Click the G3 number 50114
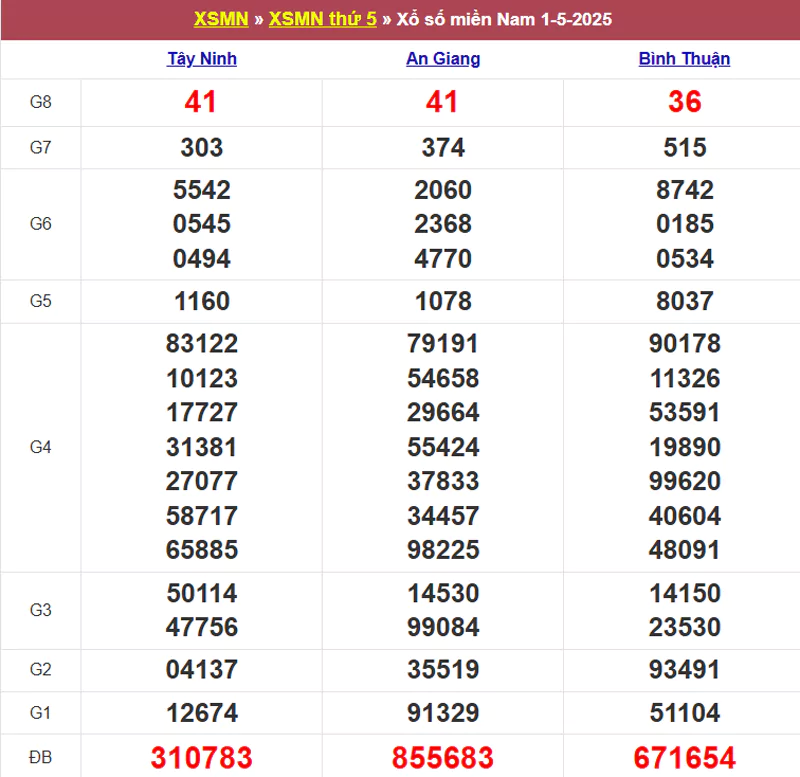 (x=202, y=593)
